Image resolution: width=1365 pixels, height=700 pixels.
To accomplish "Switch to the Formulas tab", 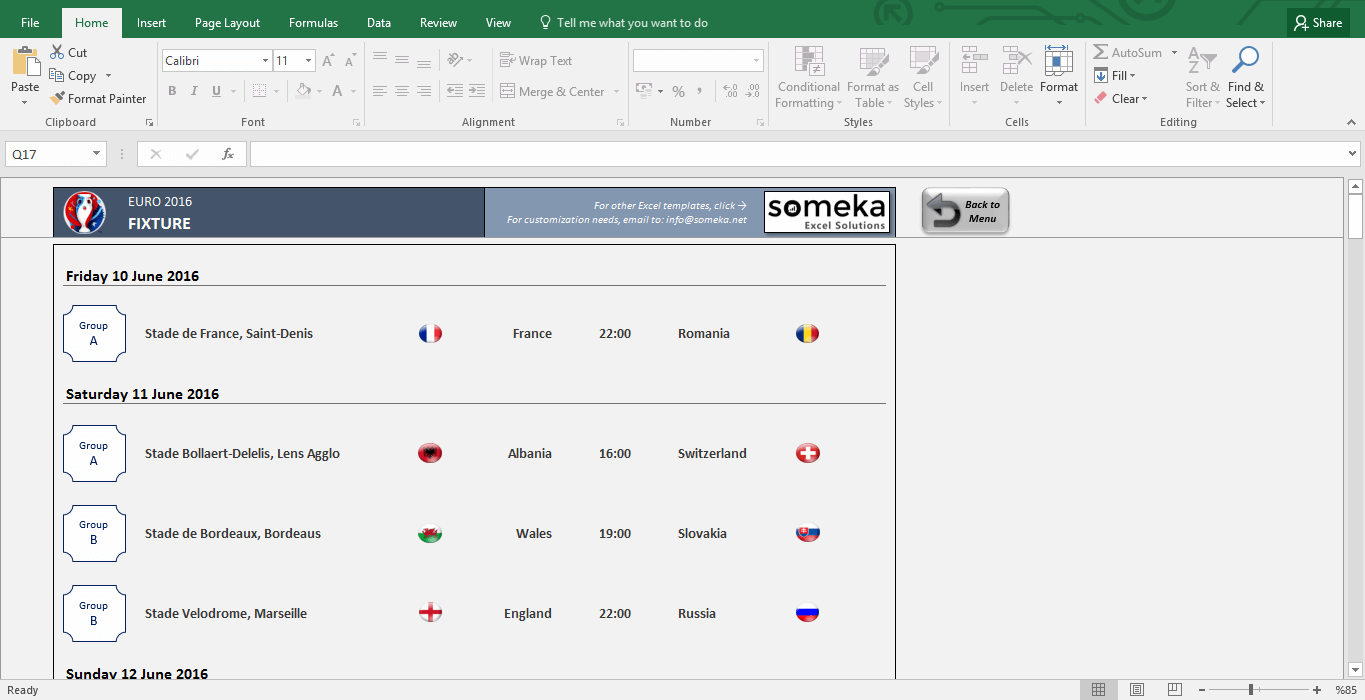I will [x=313, y=23].
